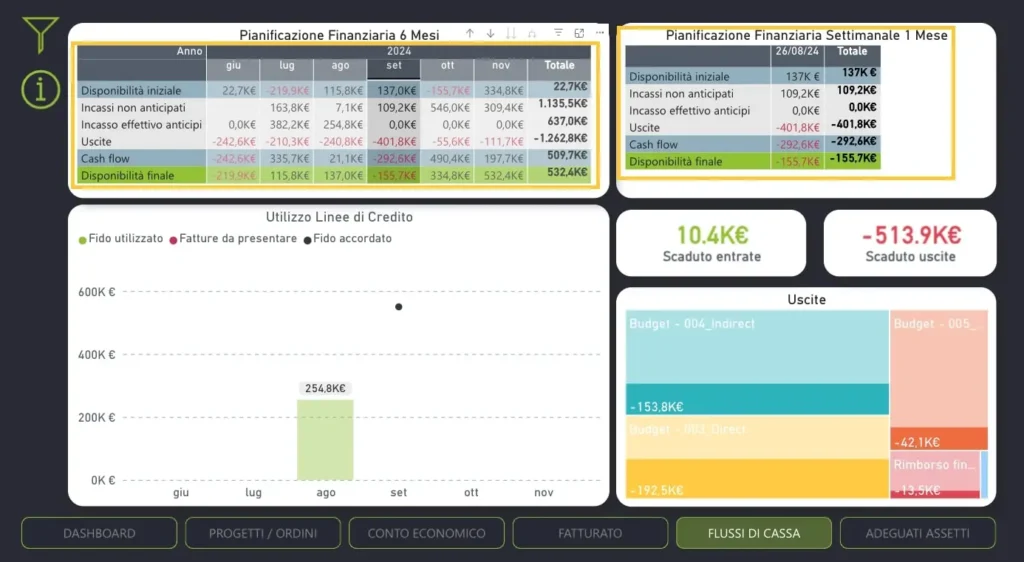Click the -192,5K€ yellow treemap block
The image size is (1024, 562).
[758, 478]
